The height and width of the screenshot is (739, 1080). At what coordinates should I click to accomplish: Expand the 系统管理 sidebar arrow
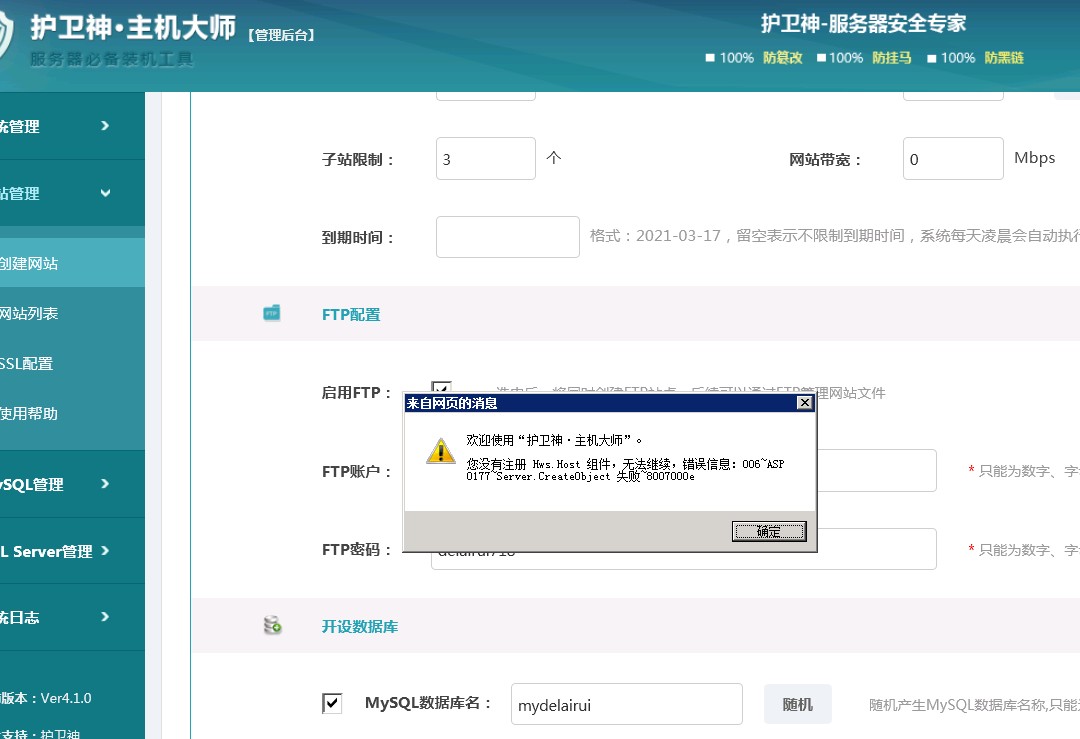click(105, 126)
